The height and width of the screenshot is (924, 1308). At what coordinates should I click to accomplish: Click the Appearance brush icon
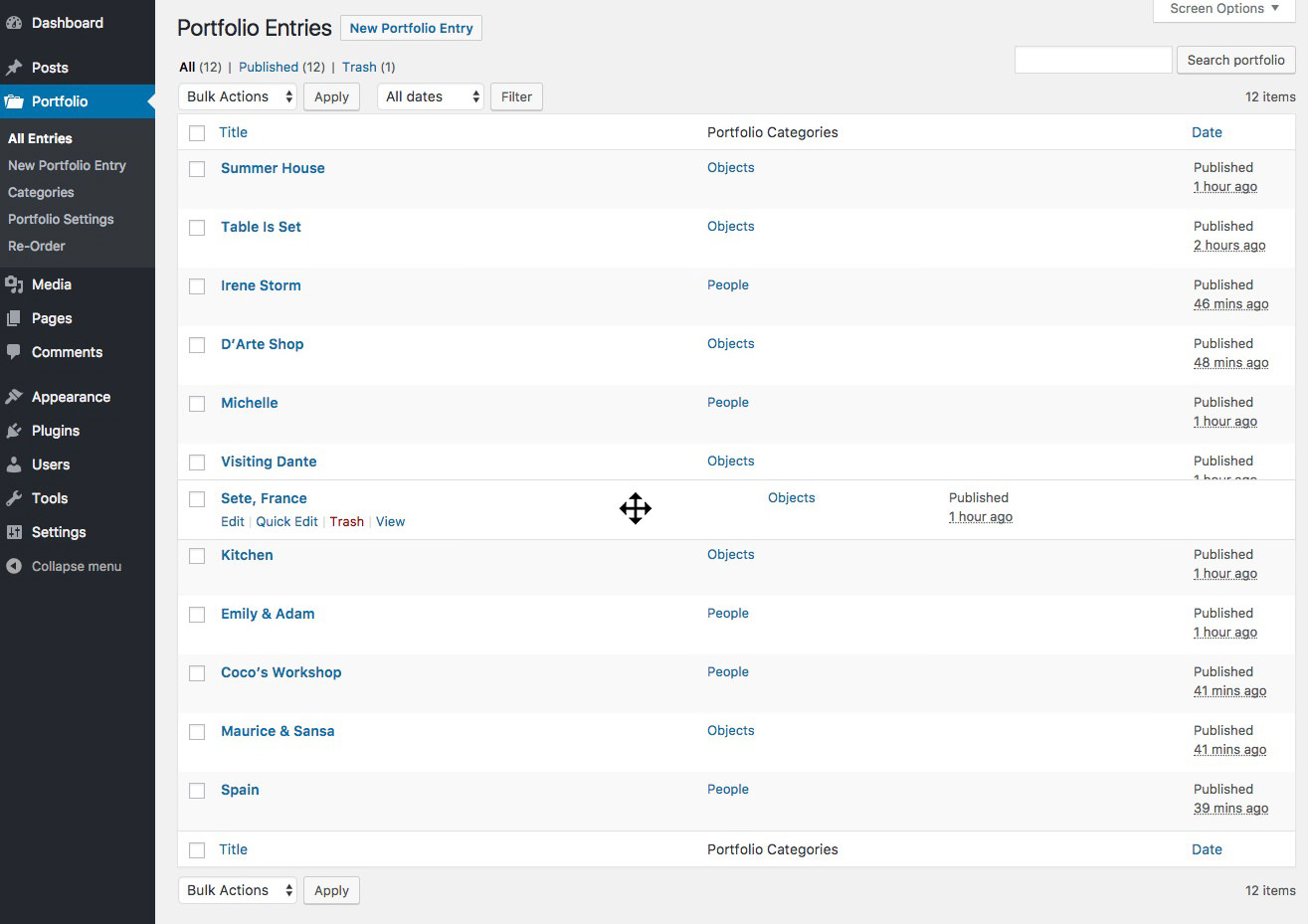tap(14, 397)
